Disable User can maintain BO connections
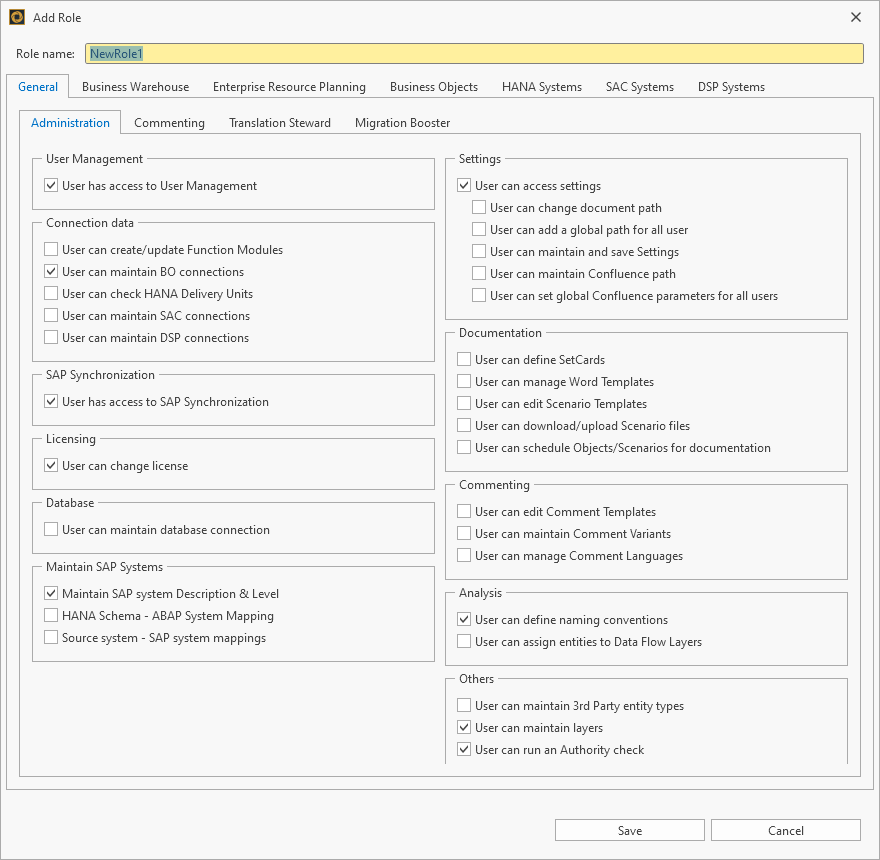The height and width of the screenshot is (860, 880). (x=52, y=272)
